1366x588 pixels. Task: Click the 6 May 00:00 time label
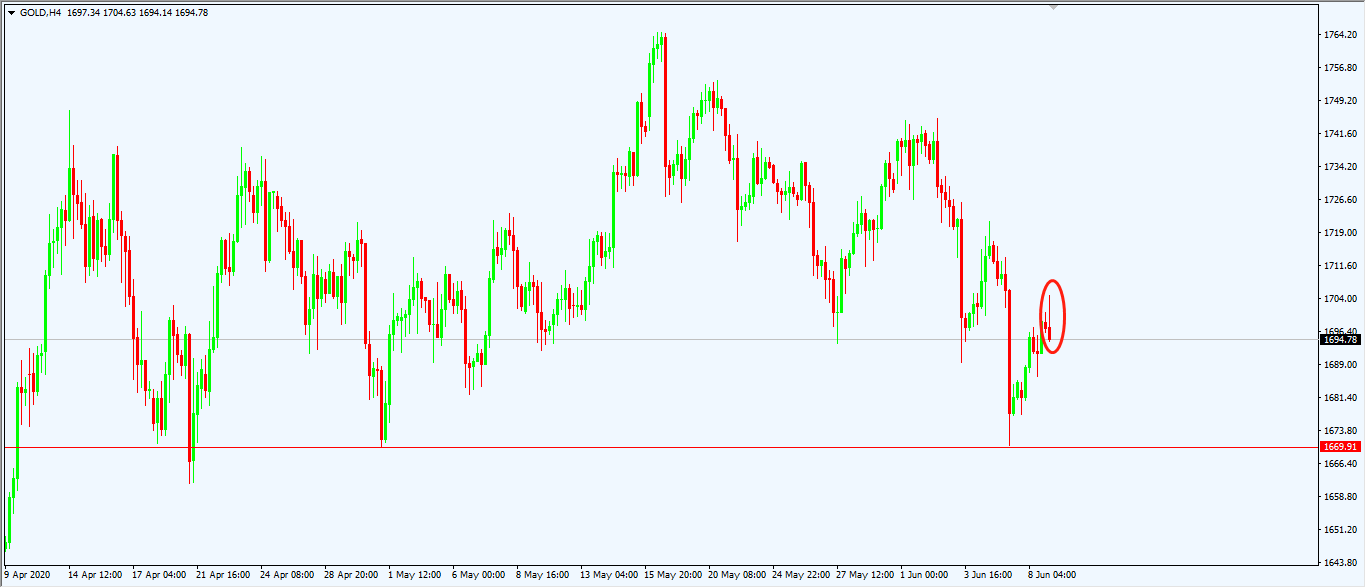pos(479,575)
